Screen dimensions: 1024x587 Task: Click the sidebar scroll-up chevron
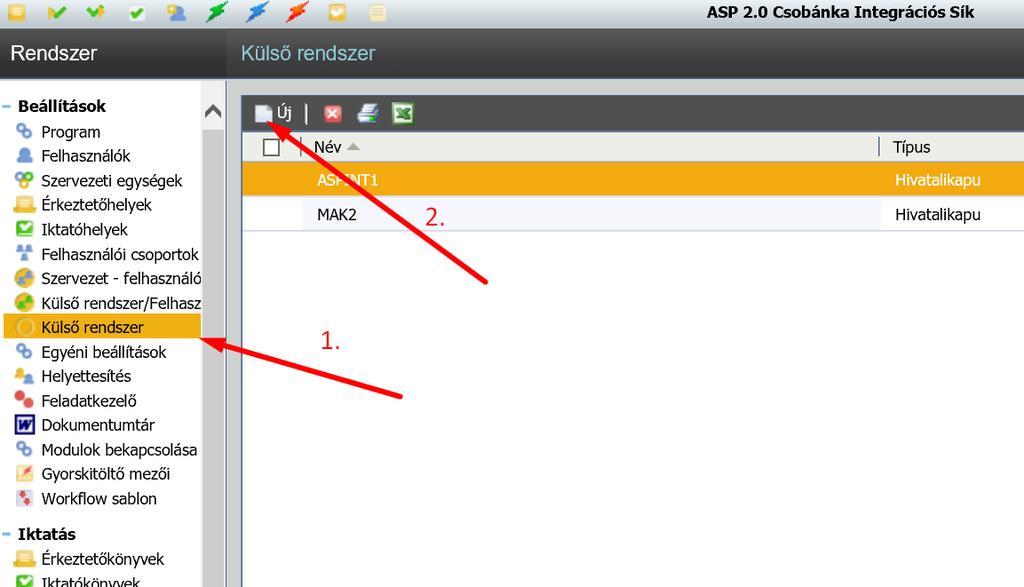[213, 112]
